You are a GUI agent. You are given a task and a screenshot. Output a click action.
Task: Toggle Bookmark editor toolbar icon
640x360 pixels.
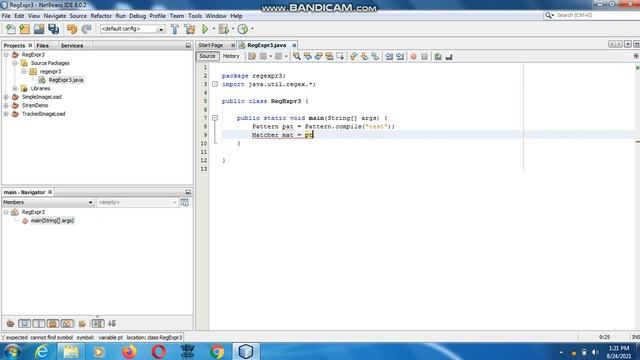375,57
